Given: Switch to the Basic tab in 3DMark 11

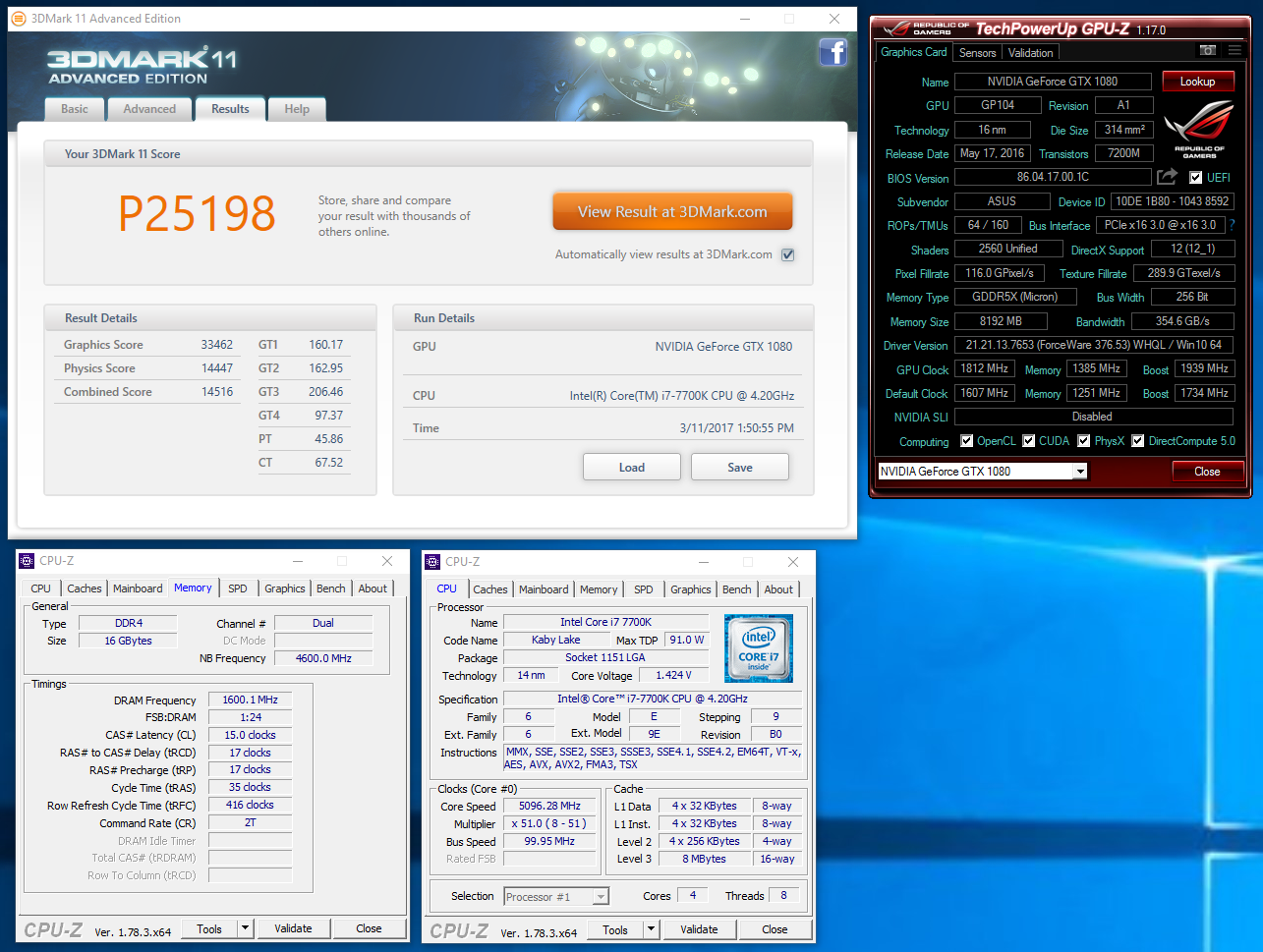Looking at the screenshot, I should pos(75,109).
